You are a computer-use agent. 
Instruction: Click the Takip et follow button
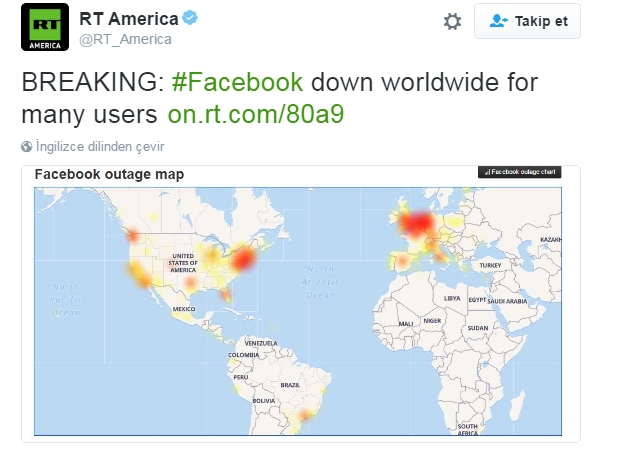[527, 21]
